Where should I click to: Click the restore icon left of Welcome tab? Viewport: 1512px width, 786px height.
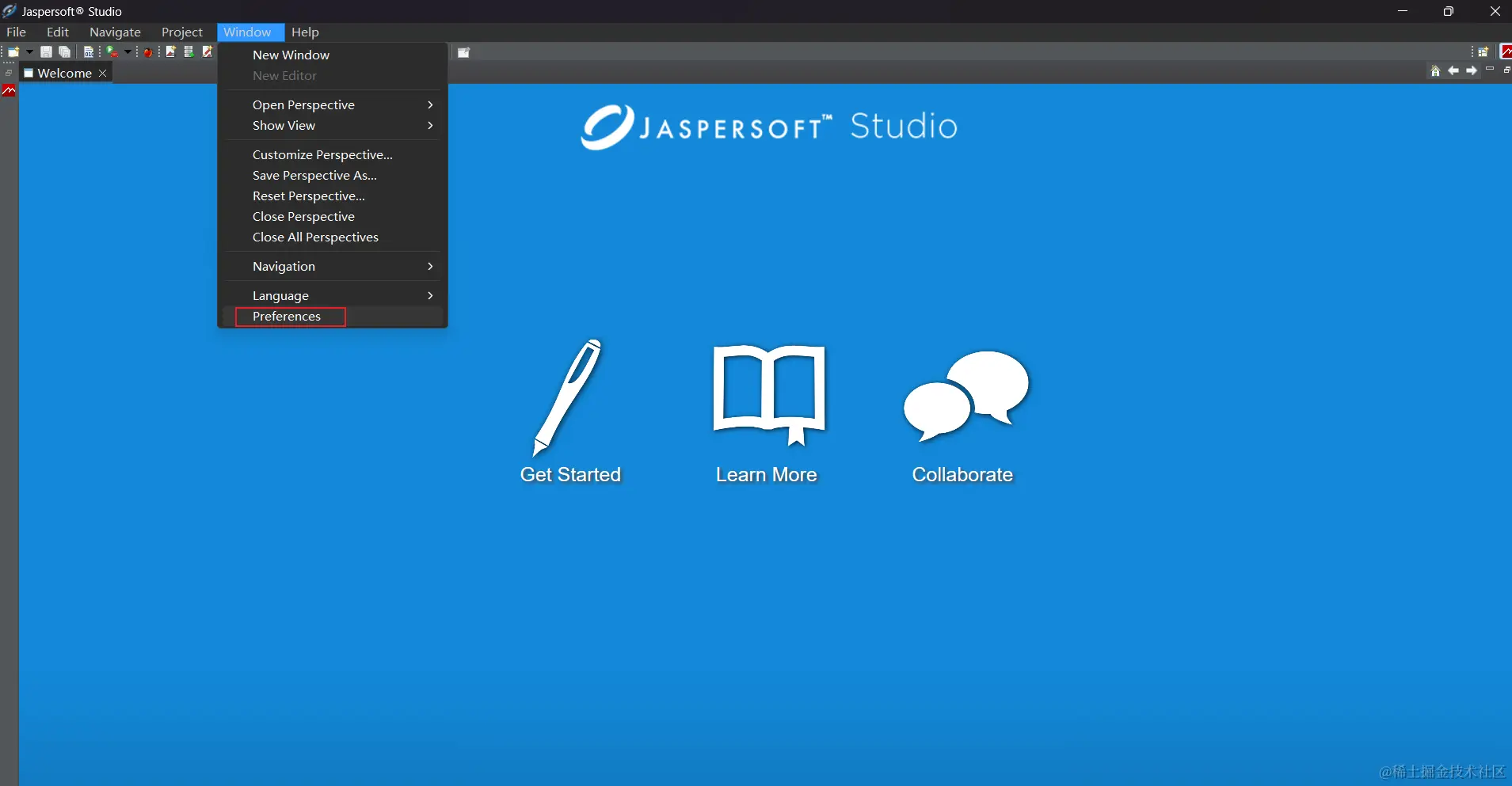9,73
